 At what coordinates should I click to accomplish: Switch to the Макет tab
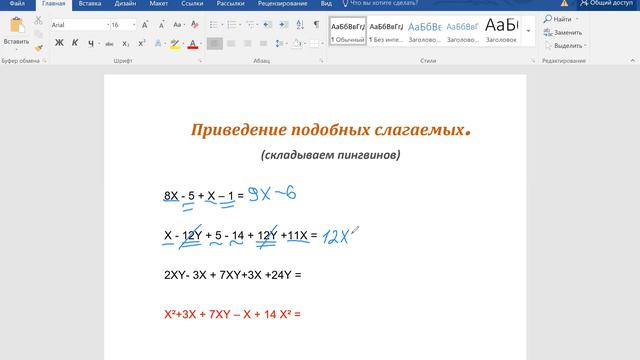(159, 3)
